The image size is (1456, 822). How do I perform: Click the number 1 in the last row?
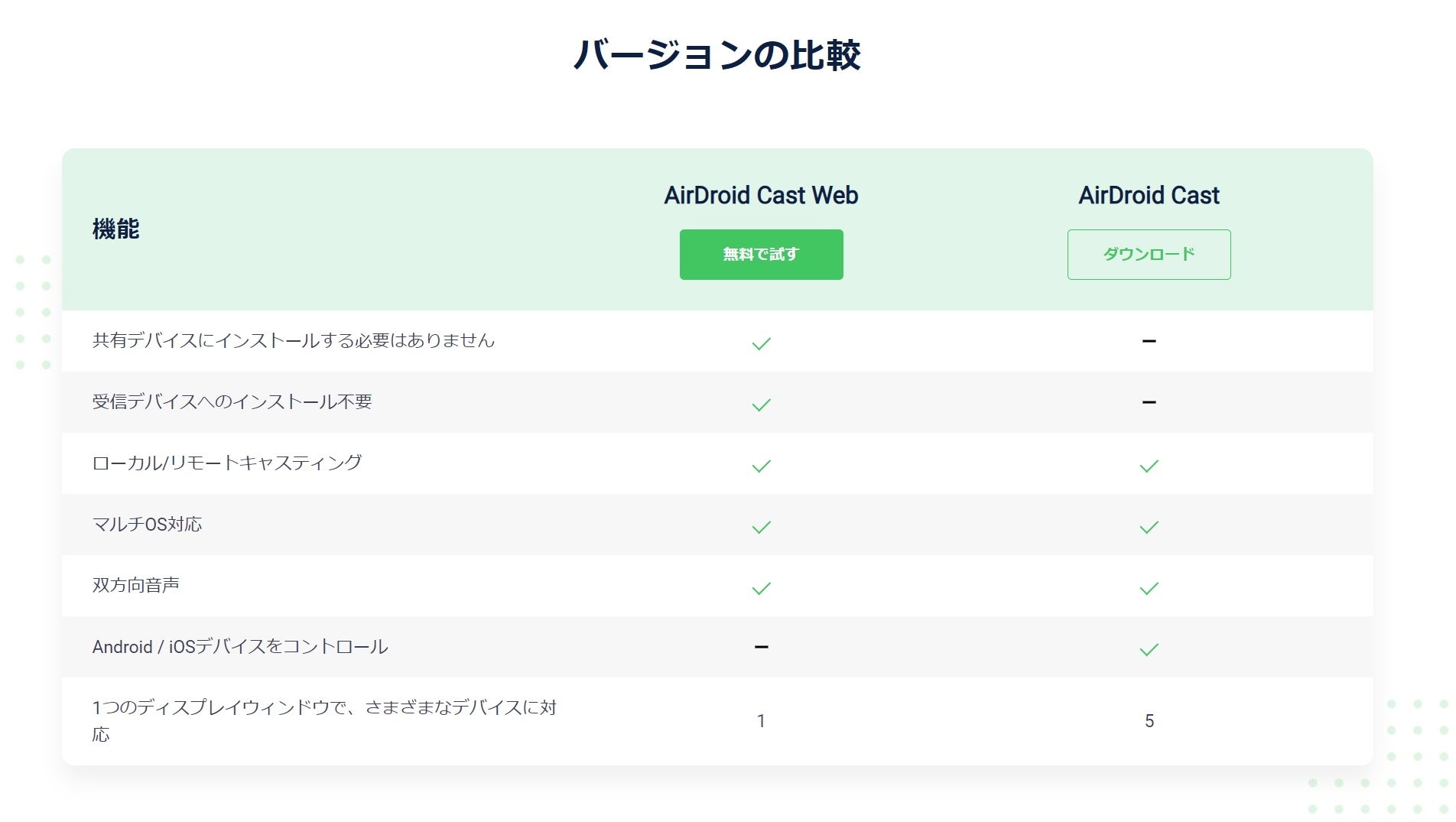click(x=761, y=721)
